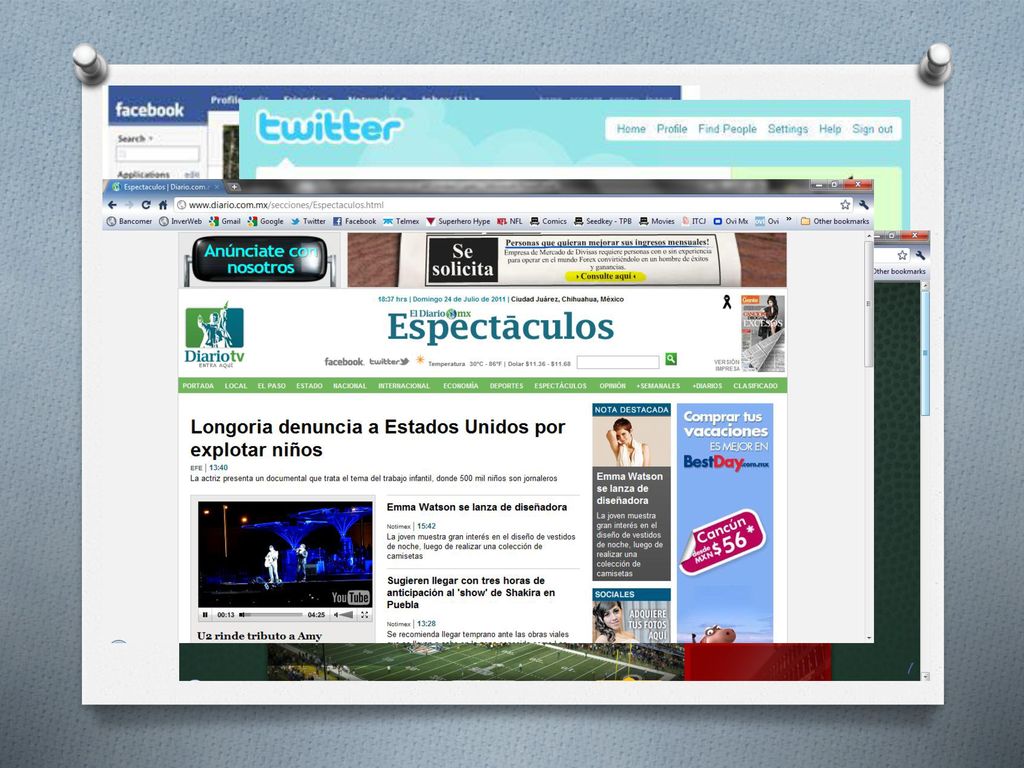Click Consulte aquí in Se solicita ad
The height and width of the screenshot is (768, 1024).
point(606,276)
